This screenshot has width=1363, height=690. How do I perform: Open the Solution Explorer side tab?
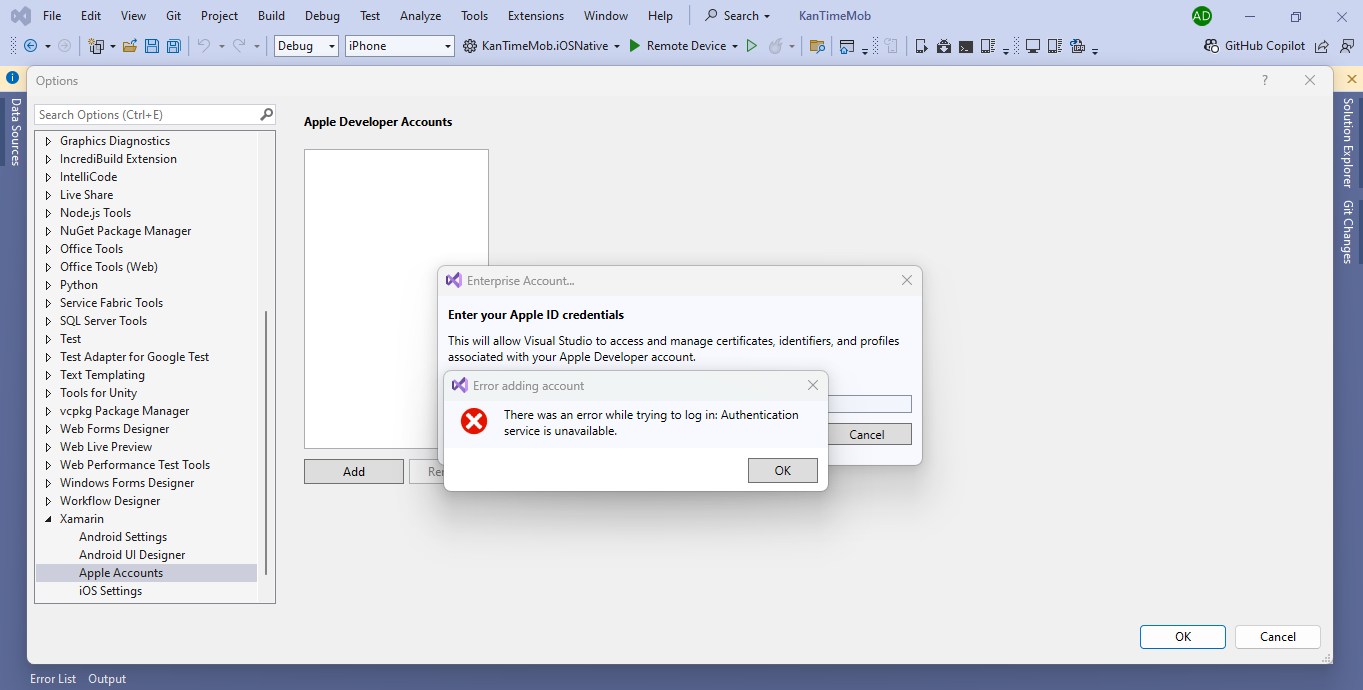click(x=1348, y=143)
